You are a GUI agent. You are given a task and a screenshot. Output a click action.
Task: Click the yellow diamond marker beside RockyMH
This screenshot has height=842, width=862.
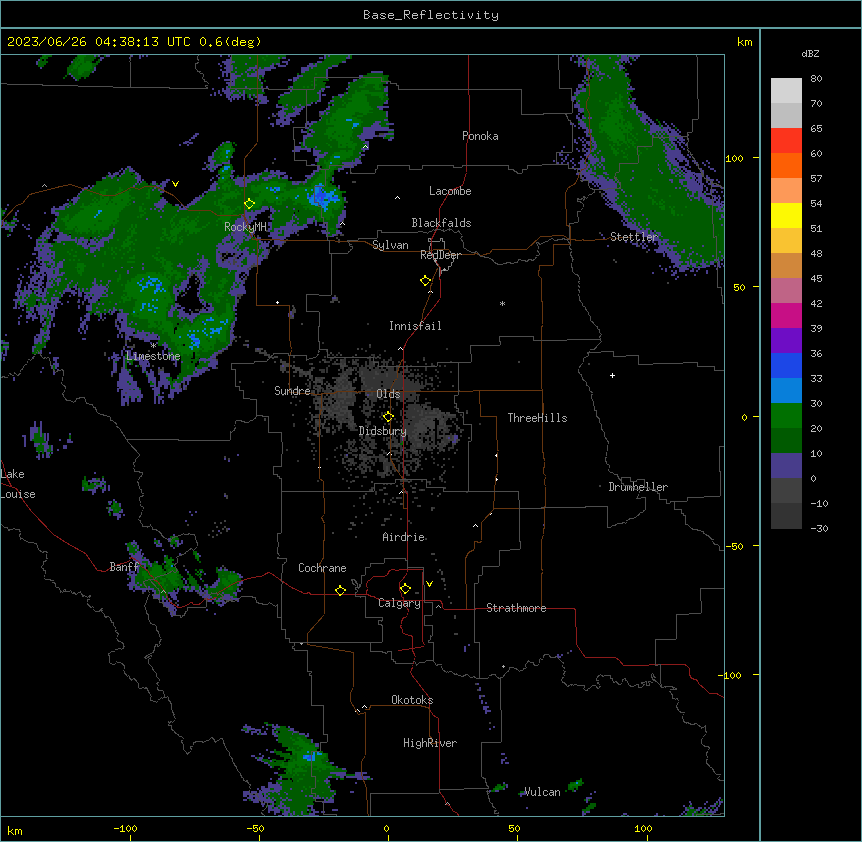[x=250, y=204]
